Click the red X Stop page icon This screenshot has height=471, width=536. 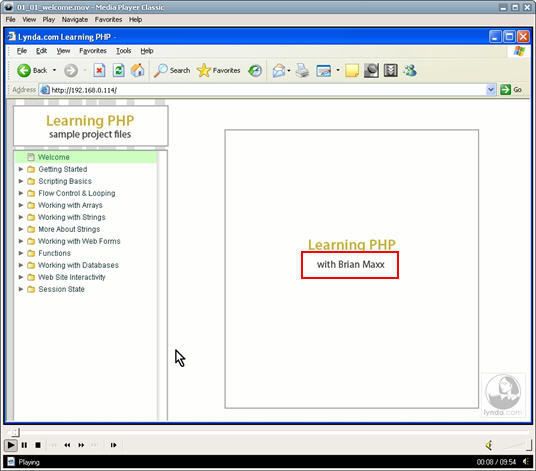[x=99, y=71]
